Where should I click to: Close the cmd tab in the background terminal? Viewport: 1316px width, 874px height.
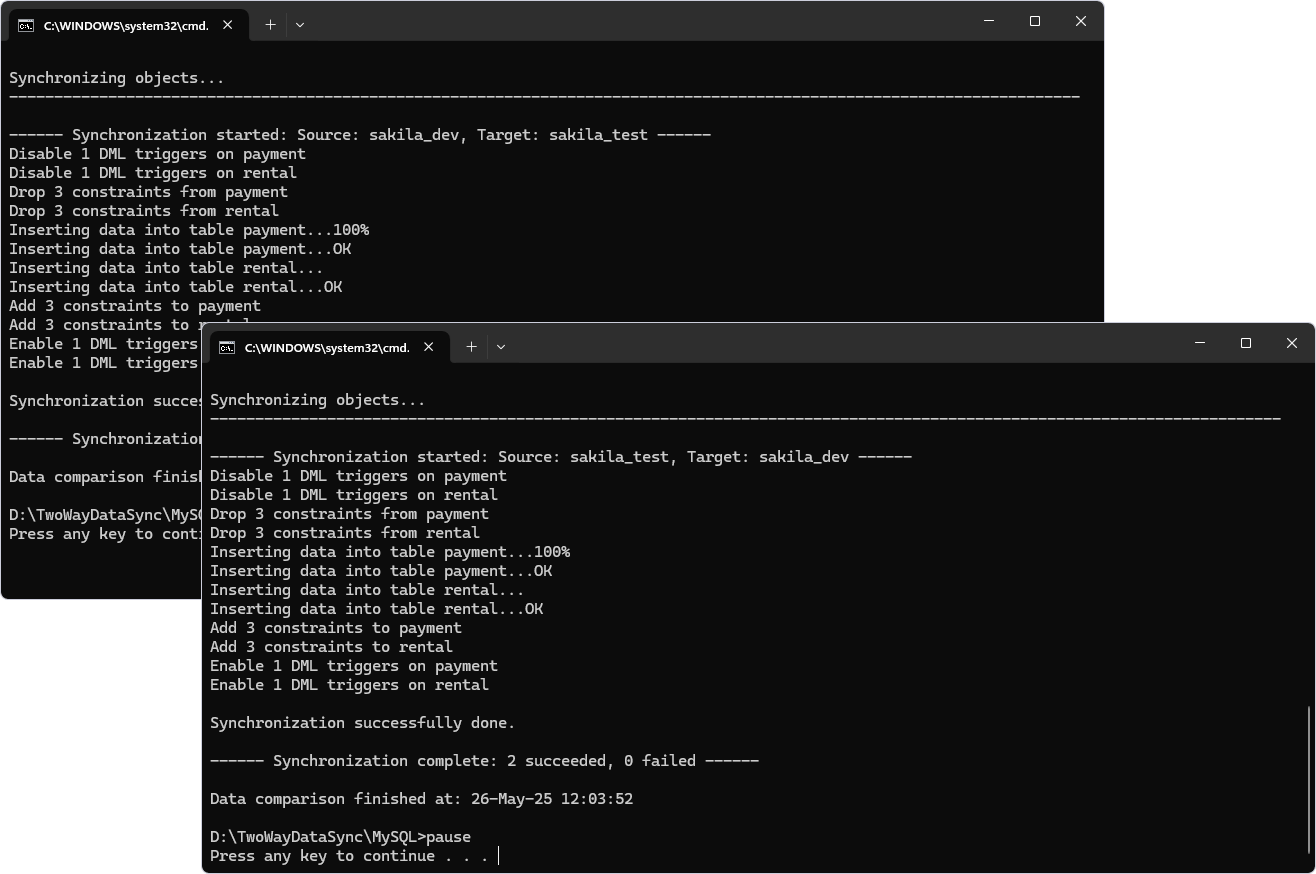click(228, 25)
